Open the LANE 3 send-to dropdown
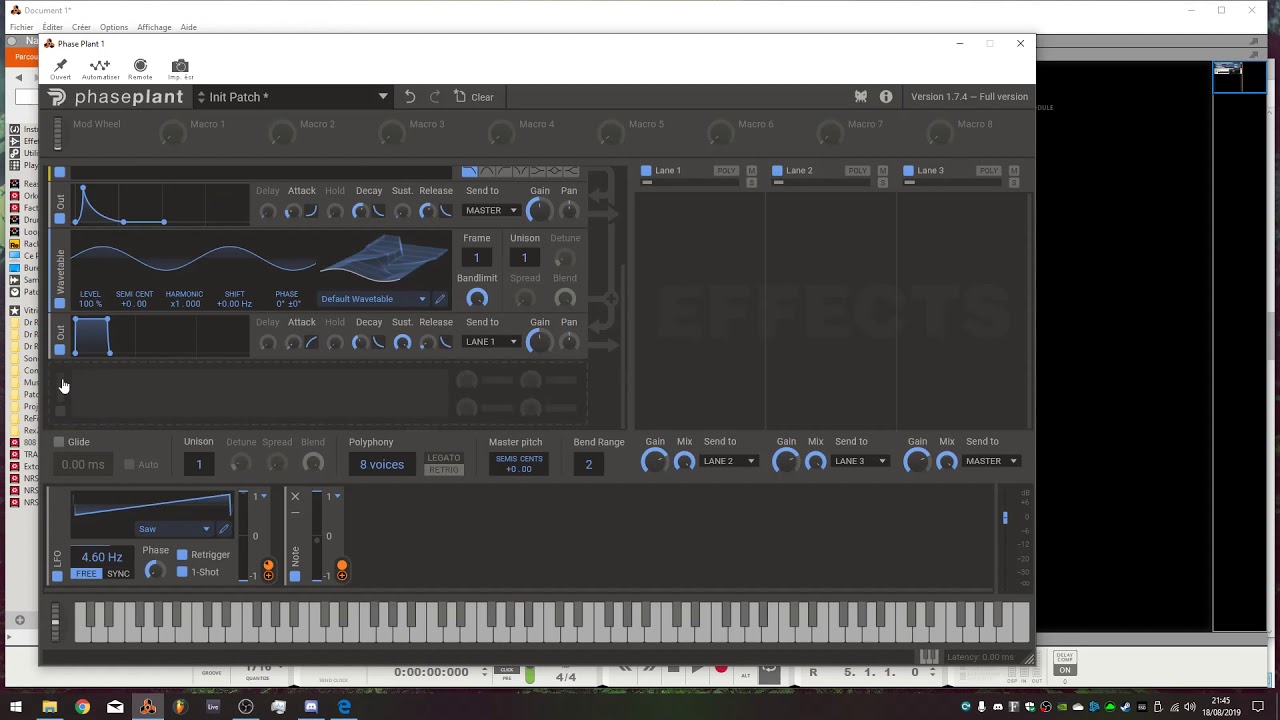The image size is (1280, 720). pos(860,461)
